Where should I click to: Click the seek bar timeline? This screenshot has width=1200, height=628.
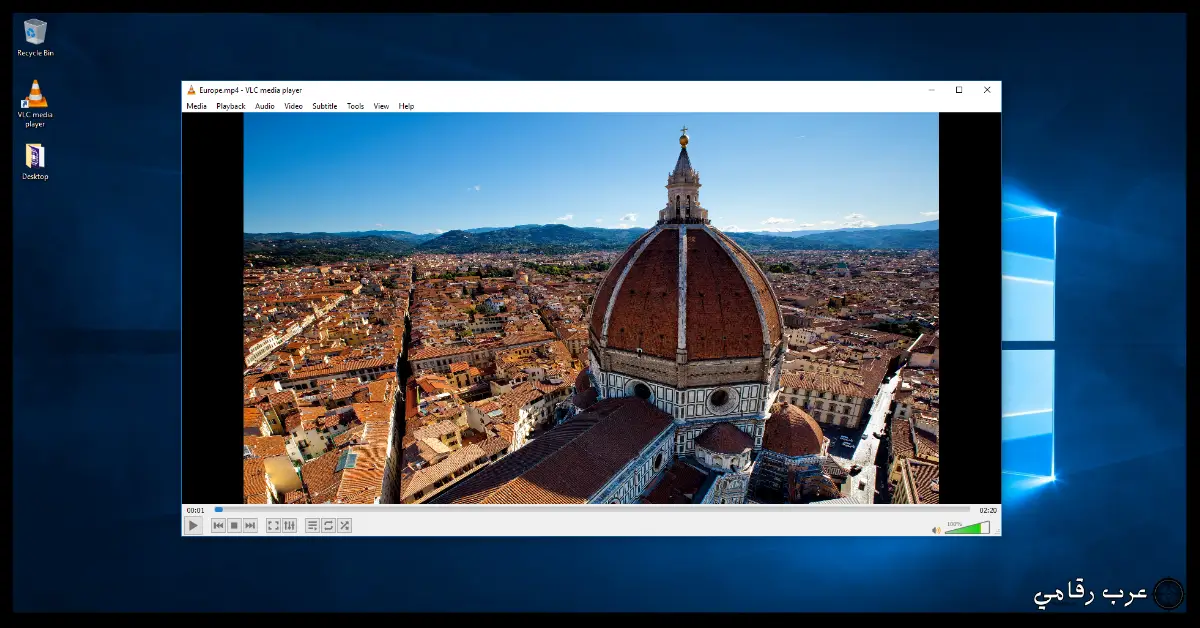(590, 510)
